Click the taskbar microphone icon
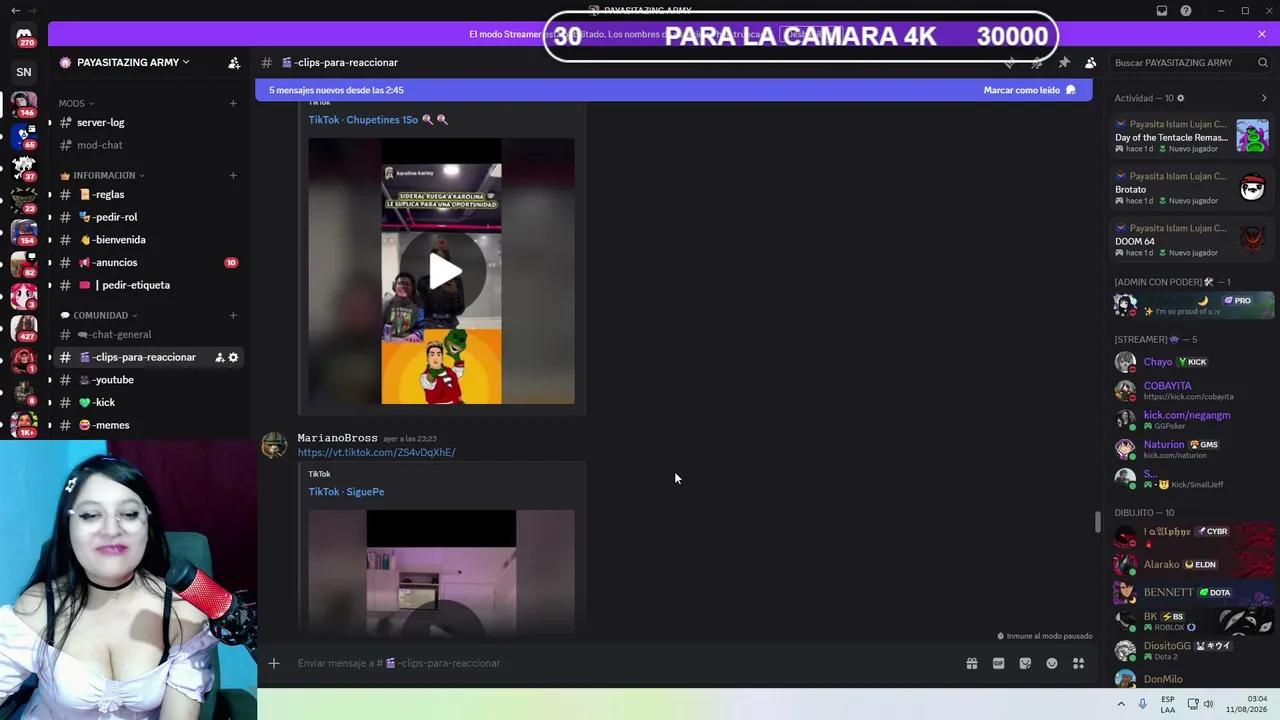The width and height of the screenshot is (1280, 720). [1142, 704]
